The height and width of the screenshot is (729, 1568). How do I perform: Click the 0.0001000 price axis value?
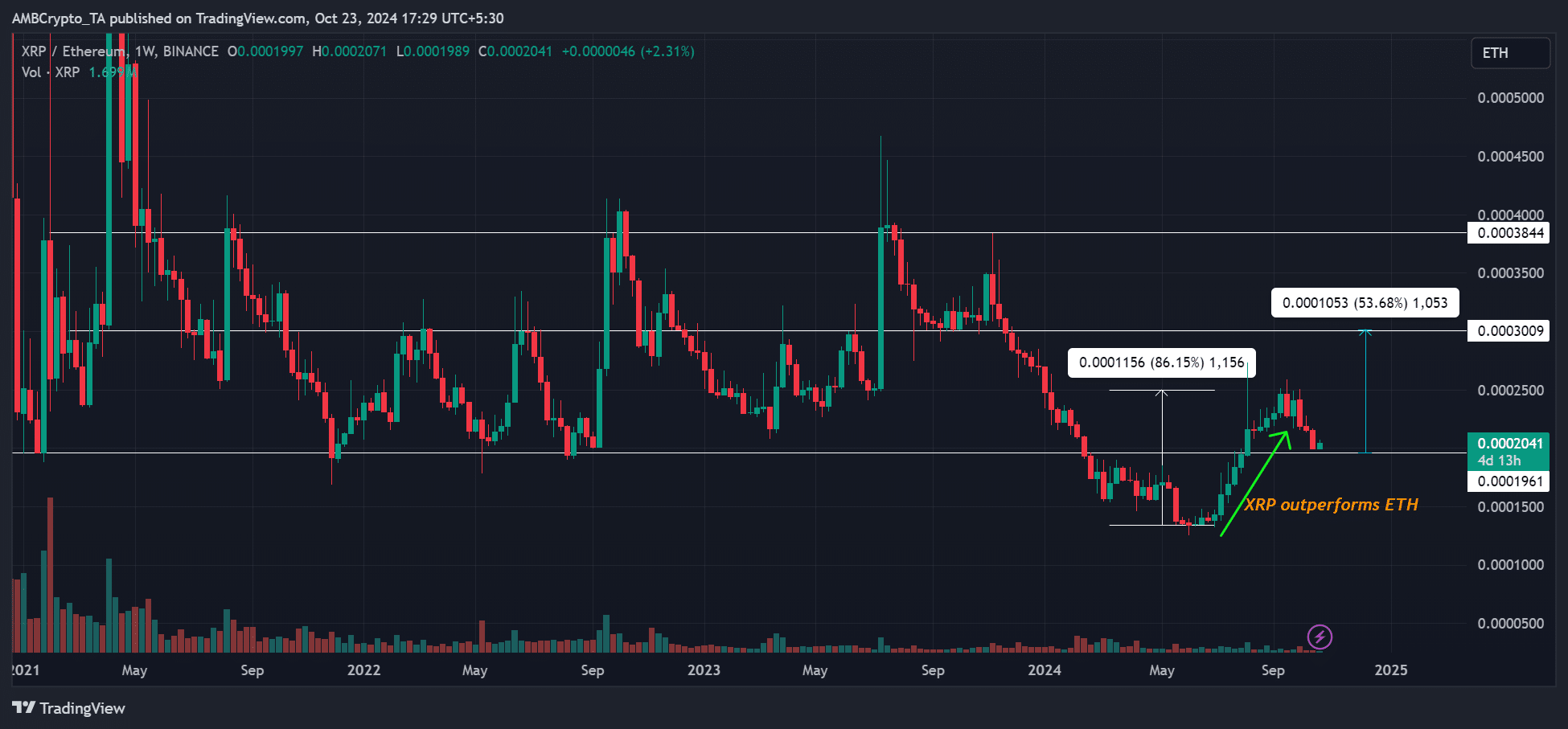(1511, 565)
